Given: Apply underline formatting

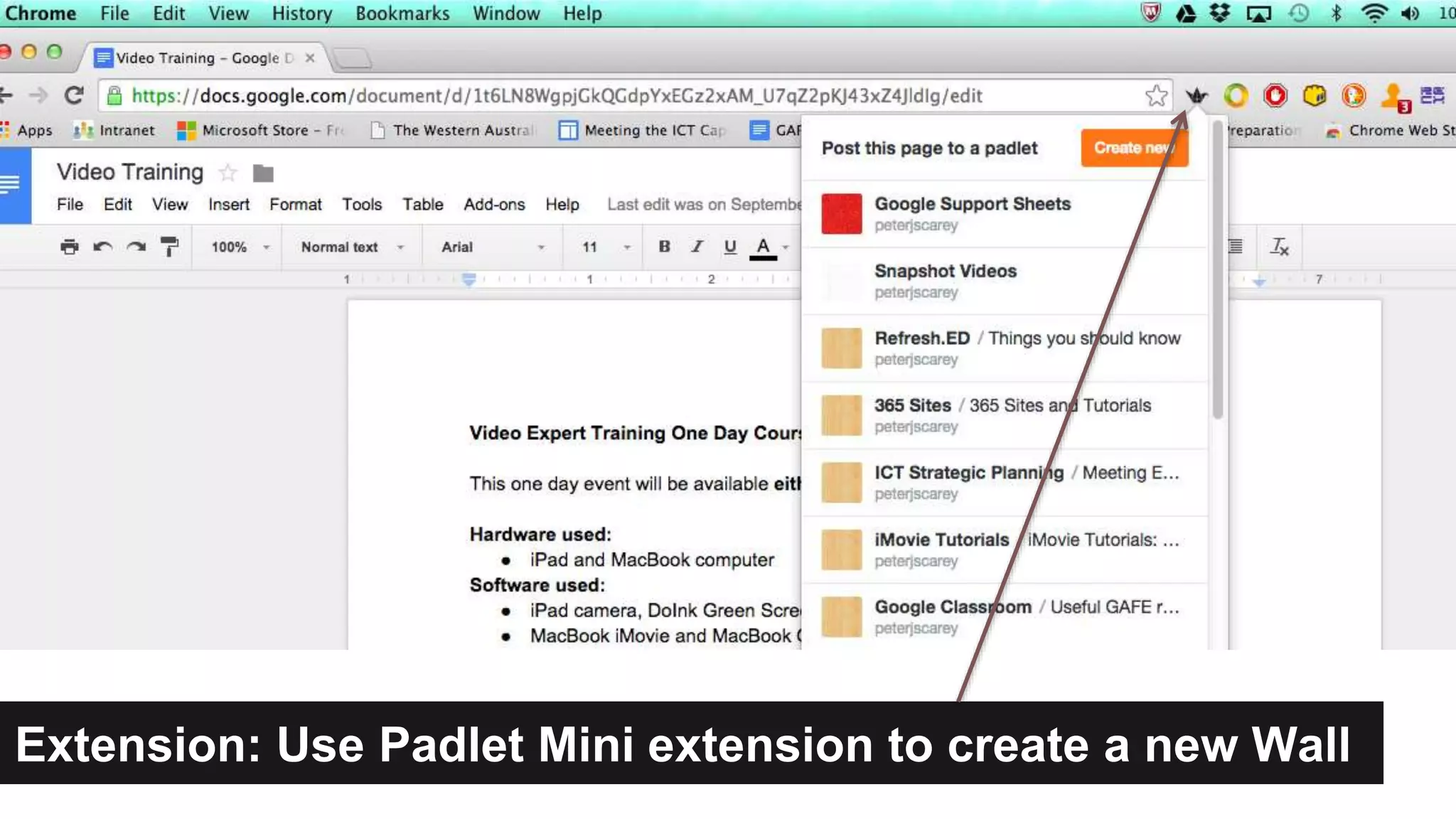Looking at the screenshot, I should 730,247.
